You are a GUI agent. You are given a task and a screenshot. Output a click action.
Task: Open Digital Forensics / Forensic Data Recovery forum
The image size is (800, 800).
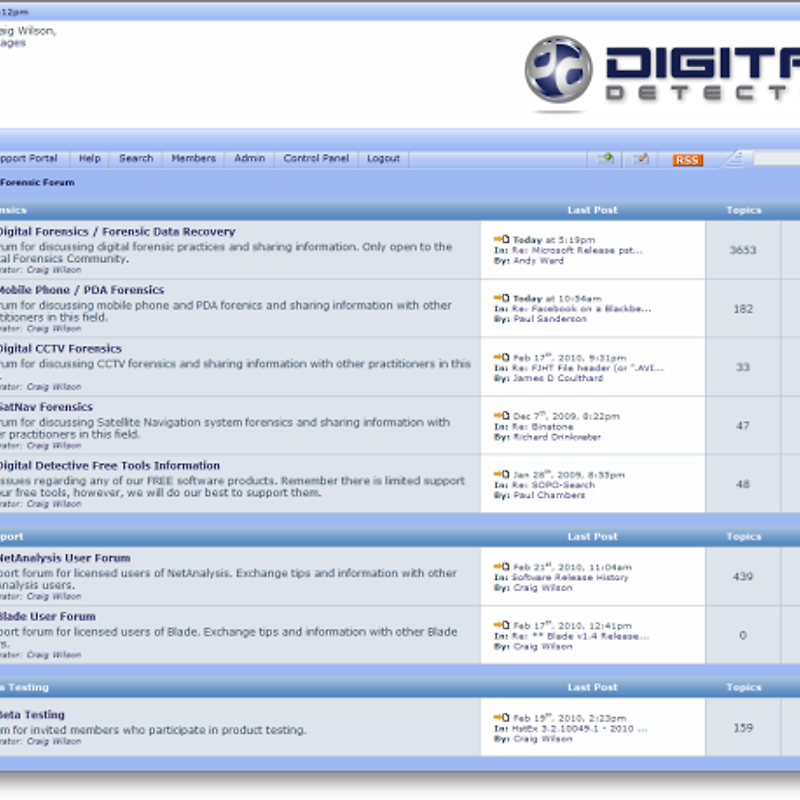pos(117,232)
